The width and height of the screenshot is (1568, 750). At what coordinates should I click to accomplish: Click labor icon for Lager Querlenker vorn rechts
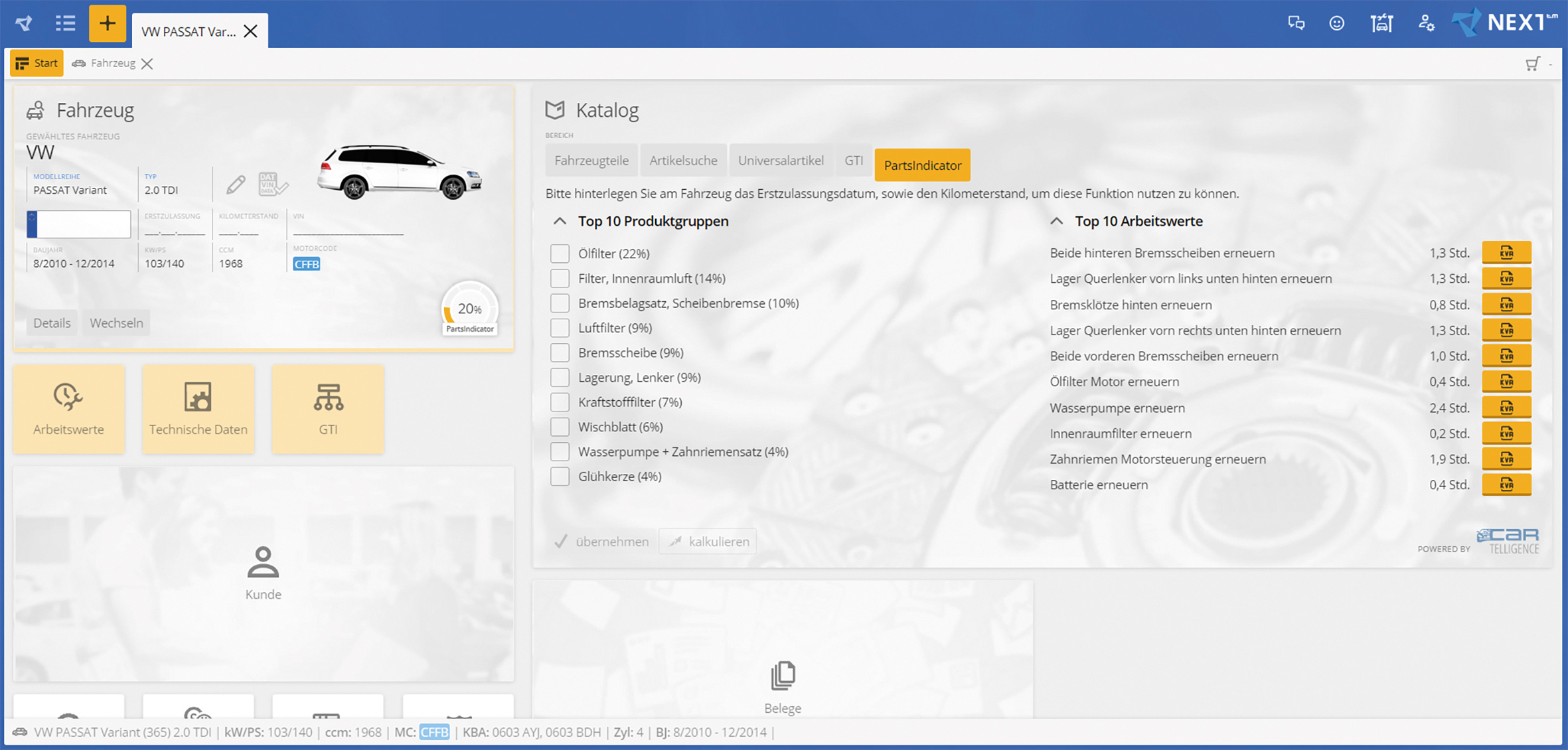[1506, 331]
